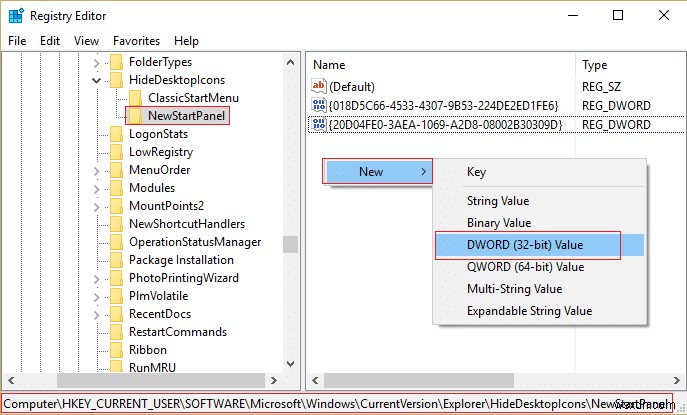Click tree pane horizontal scroll right arrow
Screen dimensions: 687x415
274,380
